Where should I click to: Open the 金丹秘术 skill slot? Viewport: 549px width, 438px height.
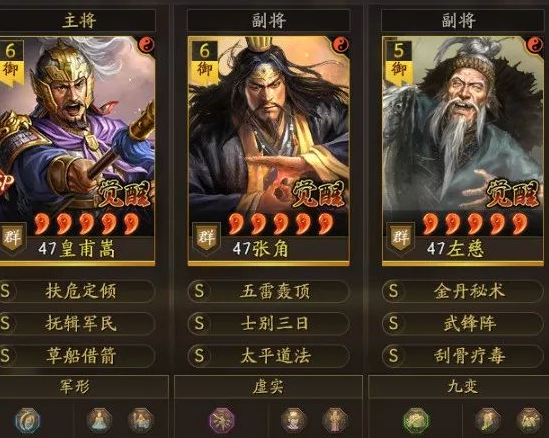(x=463, y=291)
